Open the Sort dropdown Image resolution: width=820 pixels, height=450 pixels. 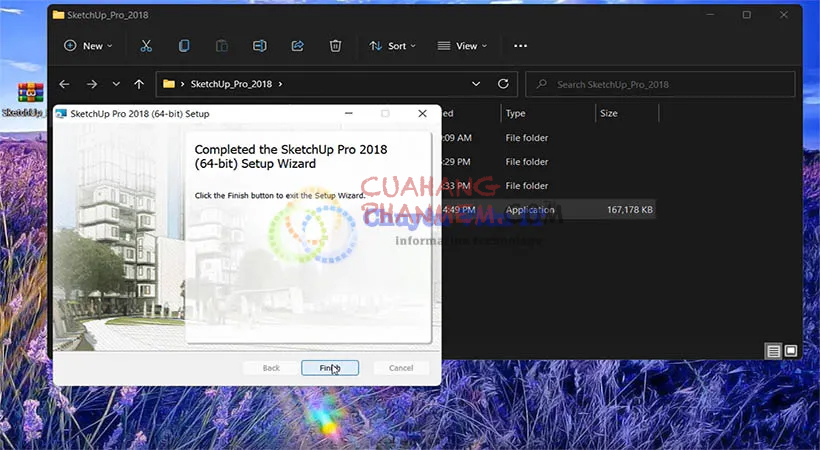coord(392,46)
